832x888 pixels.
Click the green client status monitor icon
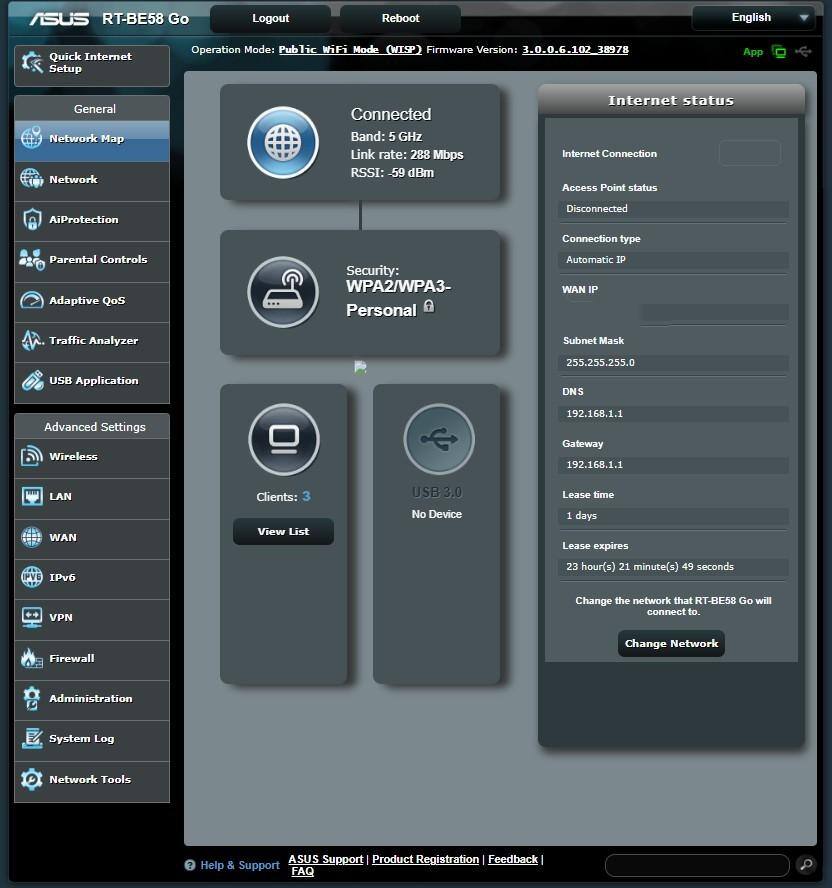pyautogui.click(x=780, y=51)
